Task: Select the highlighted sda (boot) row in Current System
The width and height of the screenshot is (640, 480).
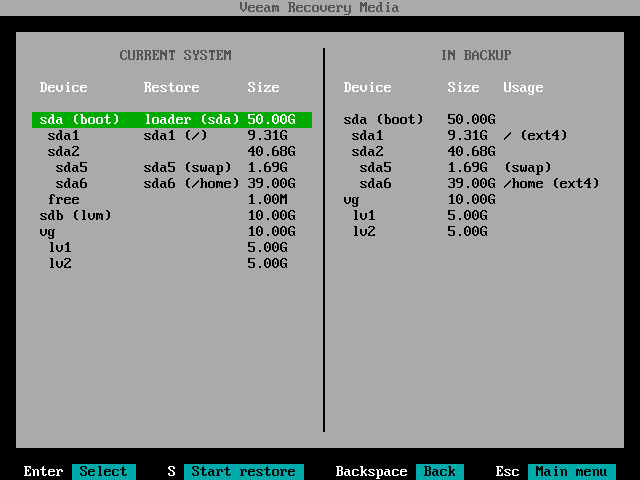Action: click(172, 120)
